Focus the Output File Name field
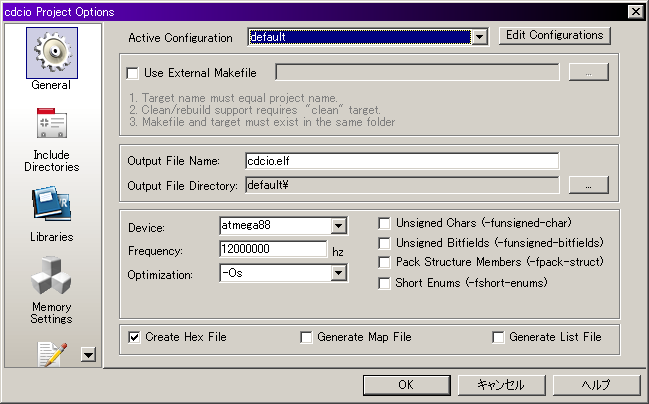Viewport: 649px width, 404px height. point(402,161)
